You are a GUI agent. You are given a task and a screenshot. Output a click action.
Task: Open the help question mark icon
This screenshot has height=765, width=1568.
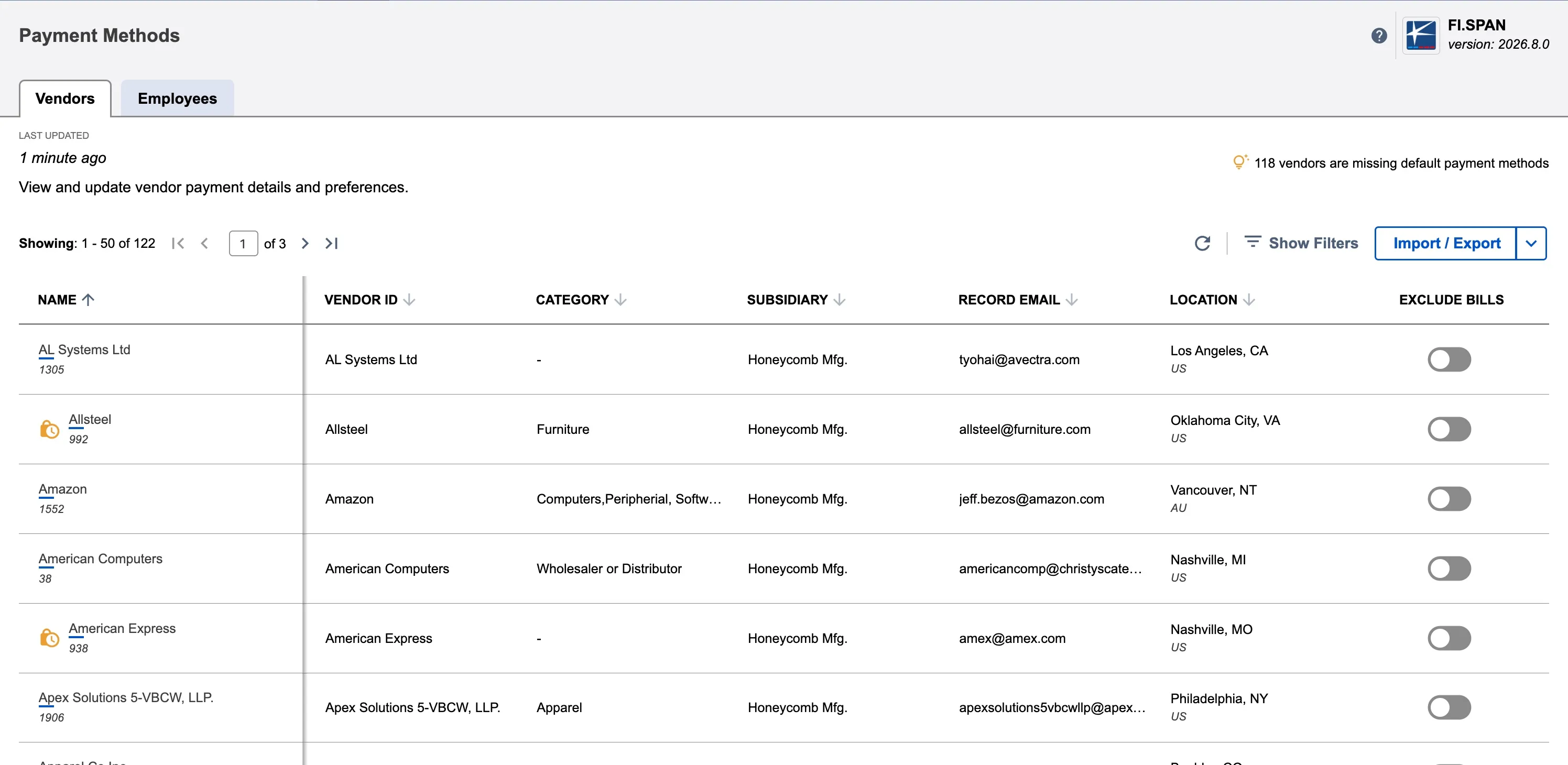(1379, 36)
